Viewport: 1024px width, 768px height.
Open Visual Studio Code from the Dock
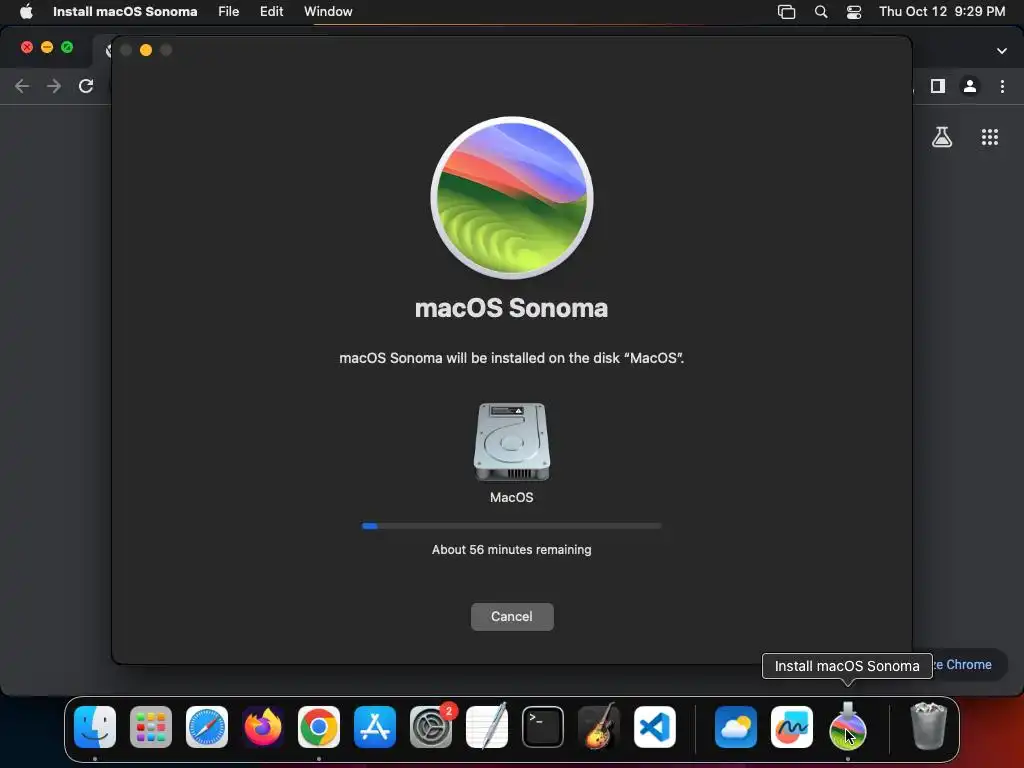[x=655, y=727]
